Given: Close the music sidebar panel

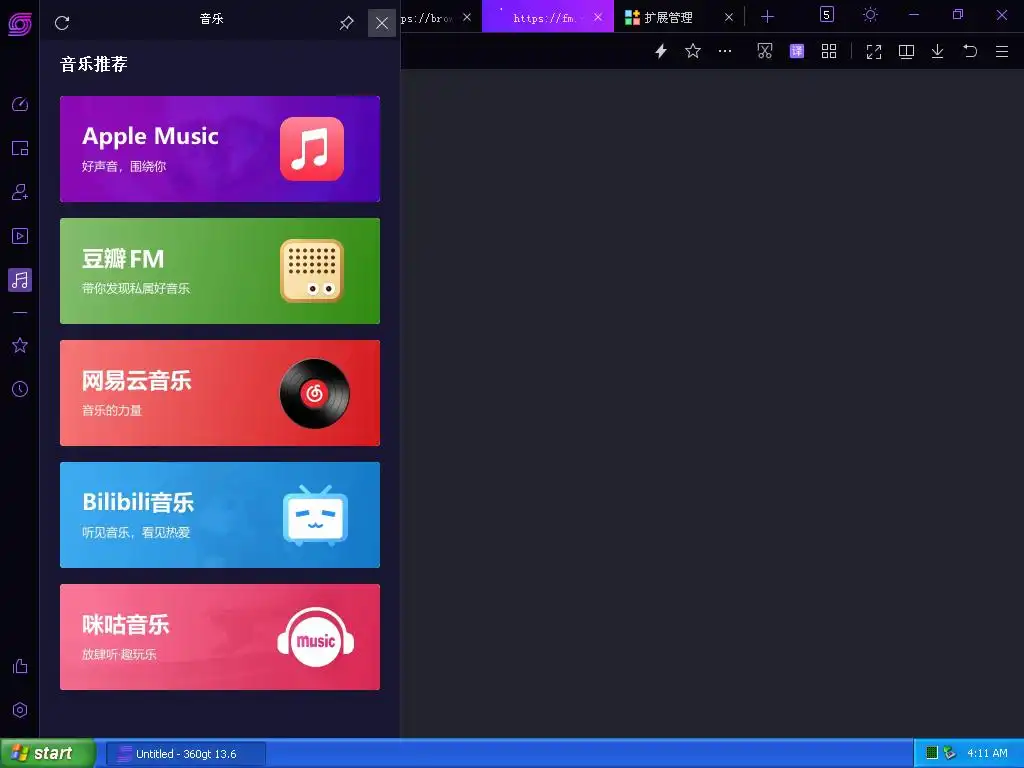Looking at the screenshot, I should coord(382,24).
